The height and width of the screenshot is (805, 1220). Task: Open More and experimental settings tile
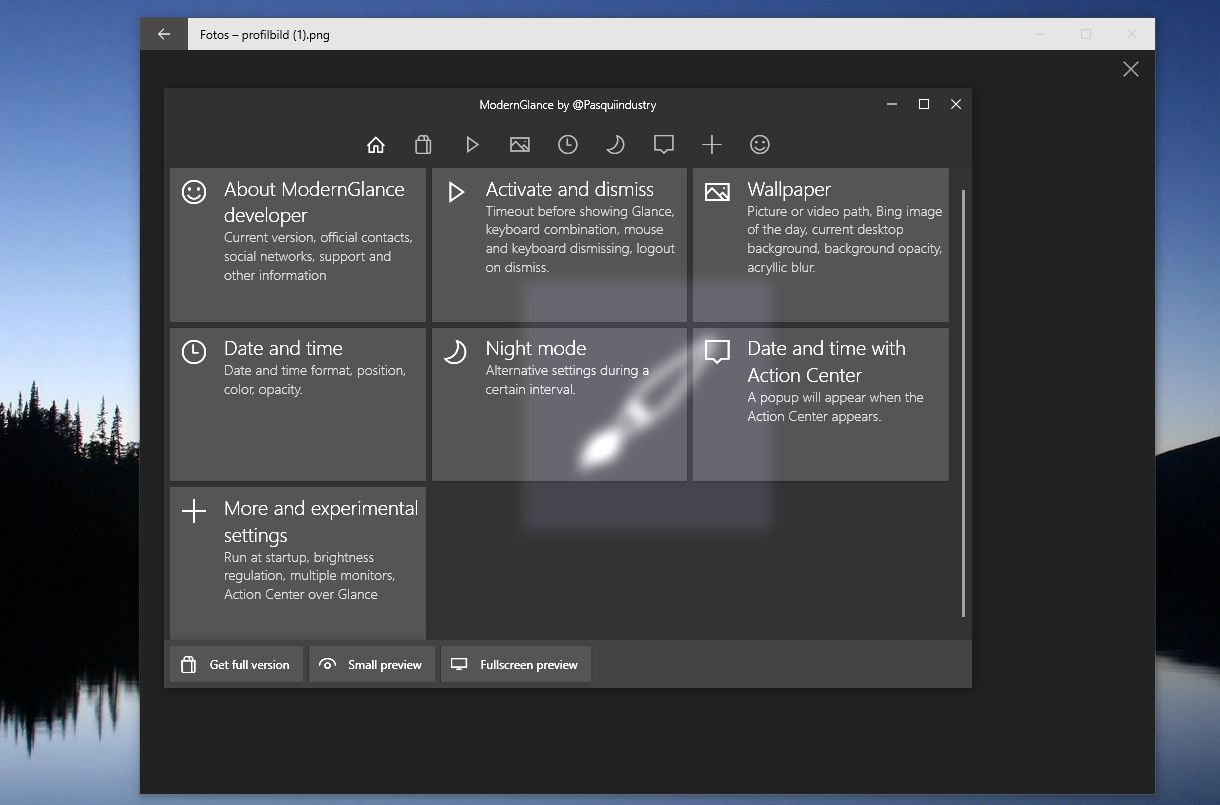click(x=298, y=563)
